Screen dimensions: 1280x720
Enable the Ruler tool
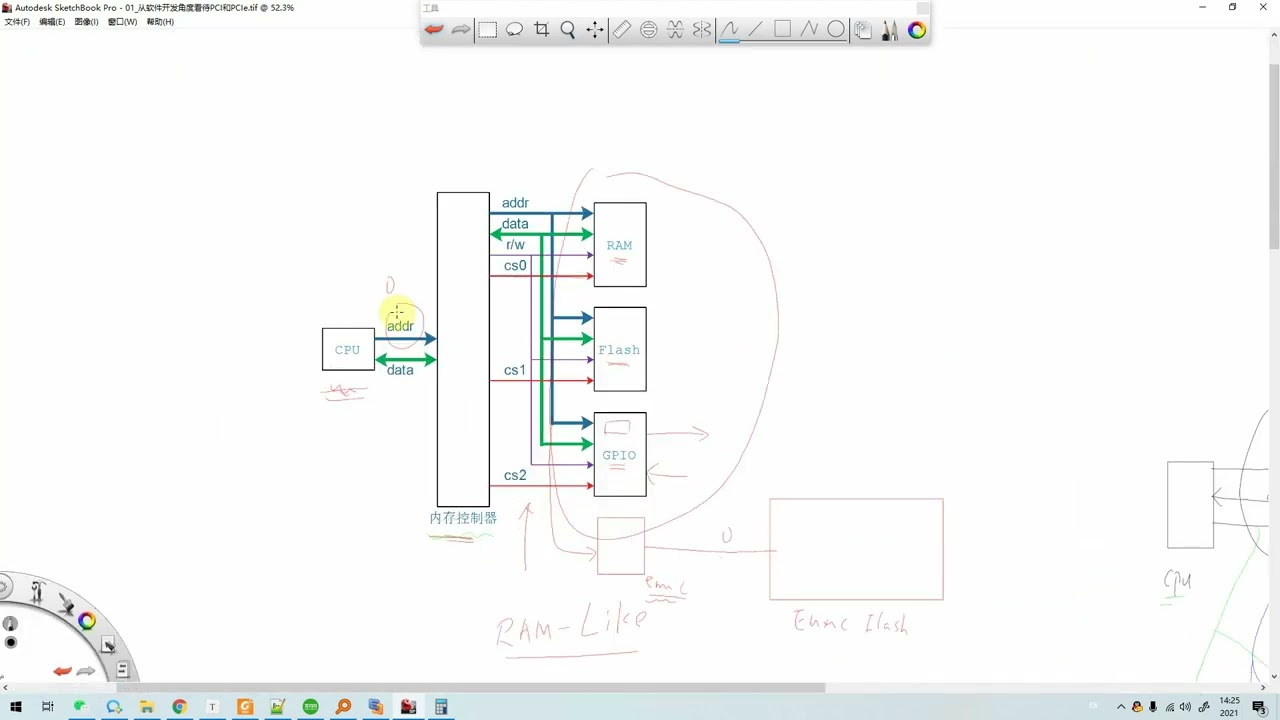click(622, 30)
